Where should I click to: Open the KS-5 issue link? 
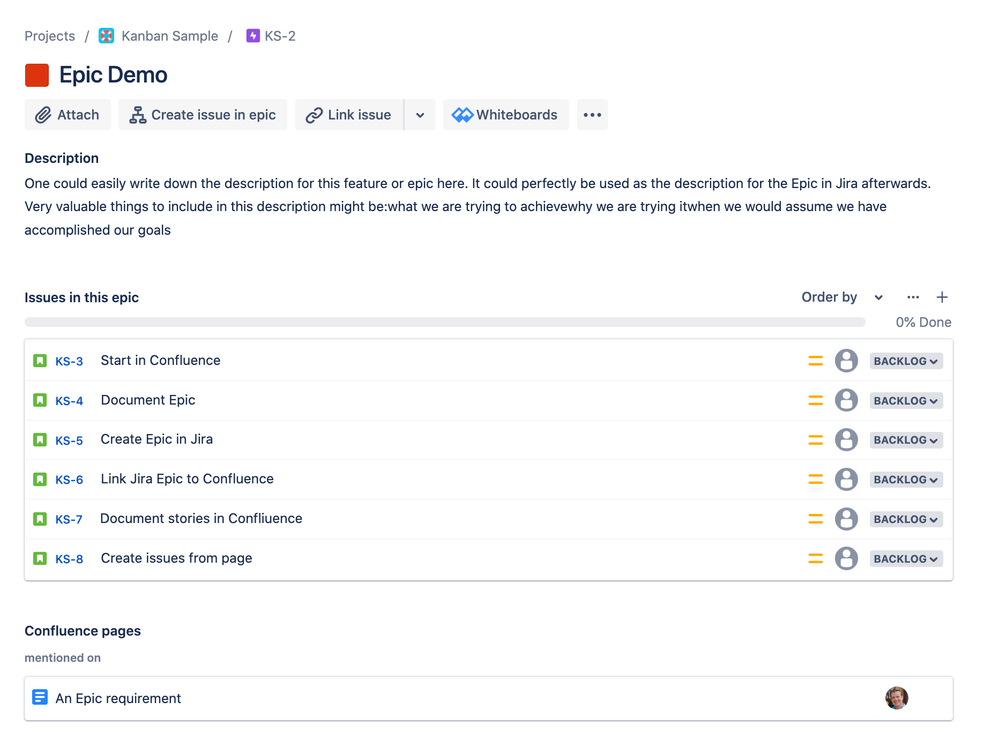(69, 440)
